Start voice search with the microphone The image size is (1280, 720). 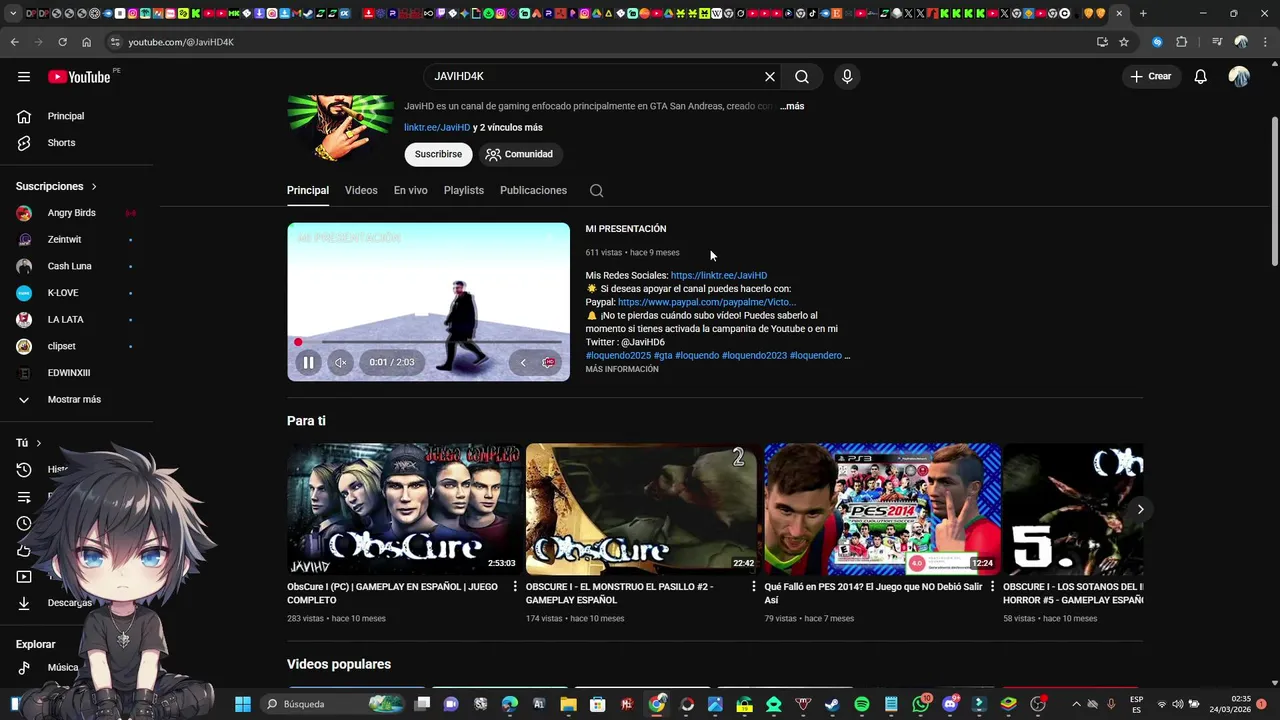point(847,76)
